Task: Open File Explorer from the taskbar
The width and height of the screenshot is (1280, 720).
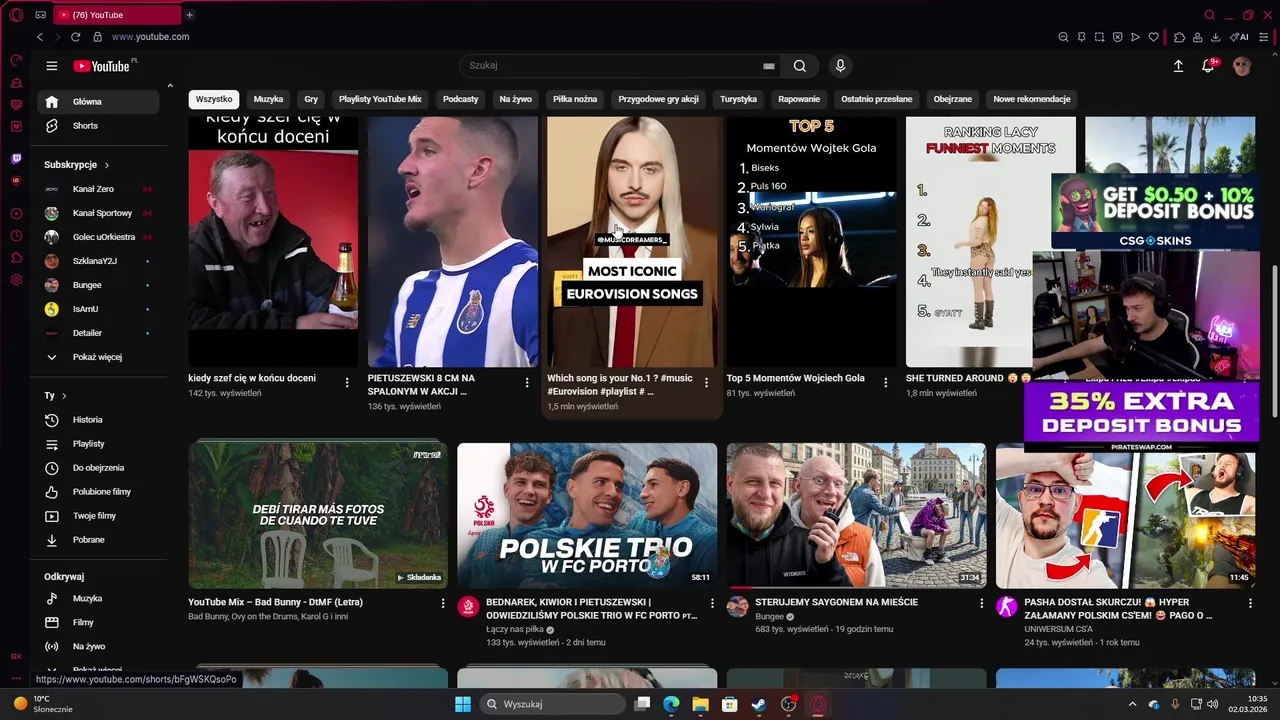Action: pos(701,704)
